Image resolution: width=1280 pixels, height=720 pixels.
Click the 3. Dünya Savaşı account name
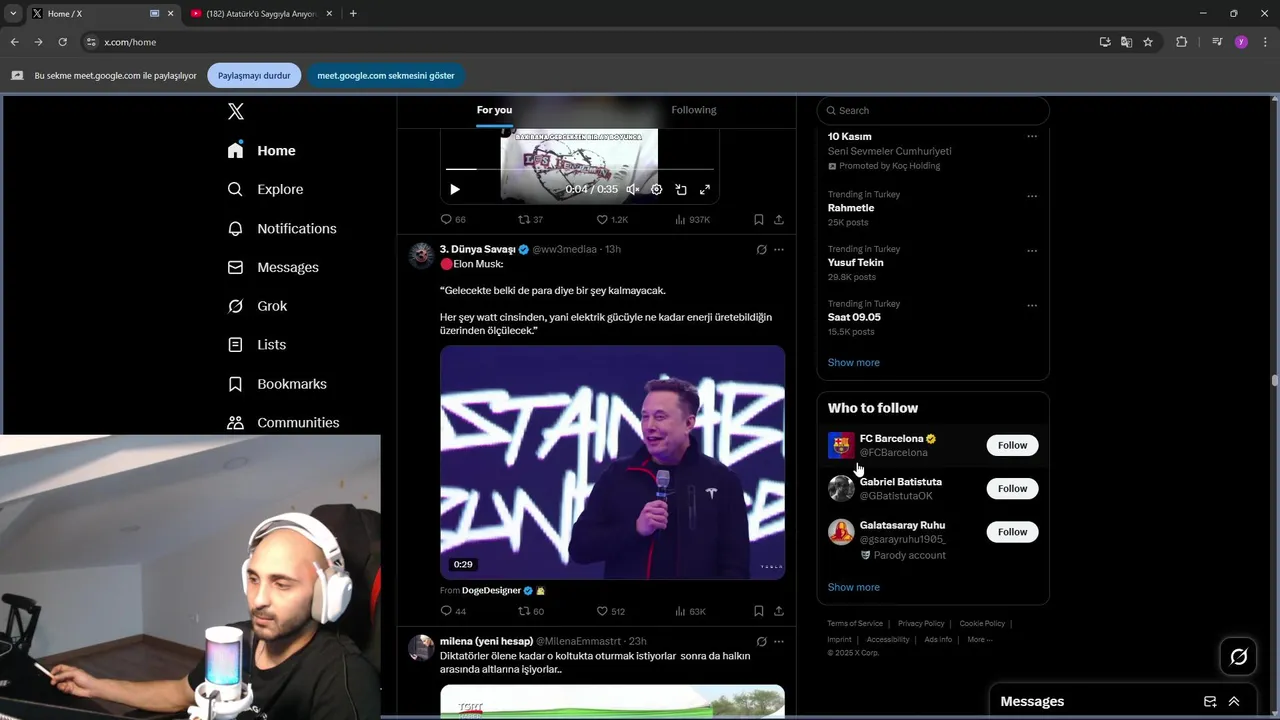(478, 249)
